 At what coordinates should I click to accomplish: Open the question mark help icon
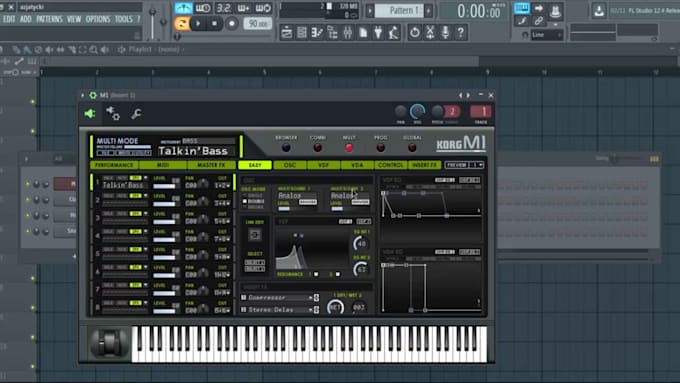[461, 33]
